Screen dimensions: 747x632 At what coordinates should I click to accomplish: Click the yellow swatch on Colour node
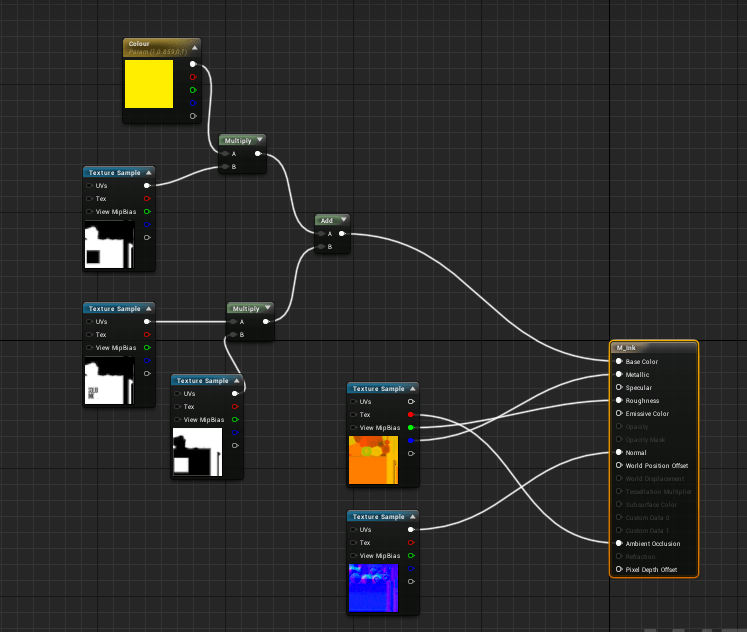pyautogui.click(x=148, y=84)
